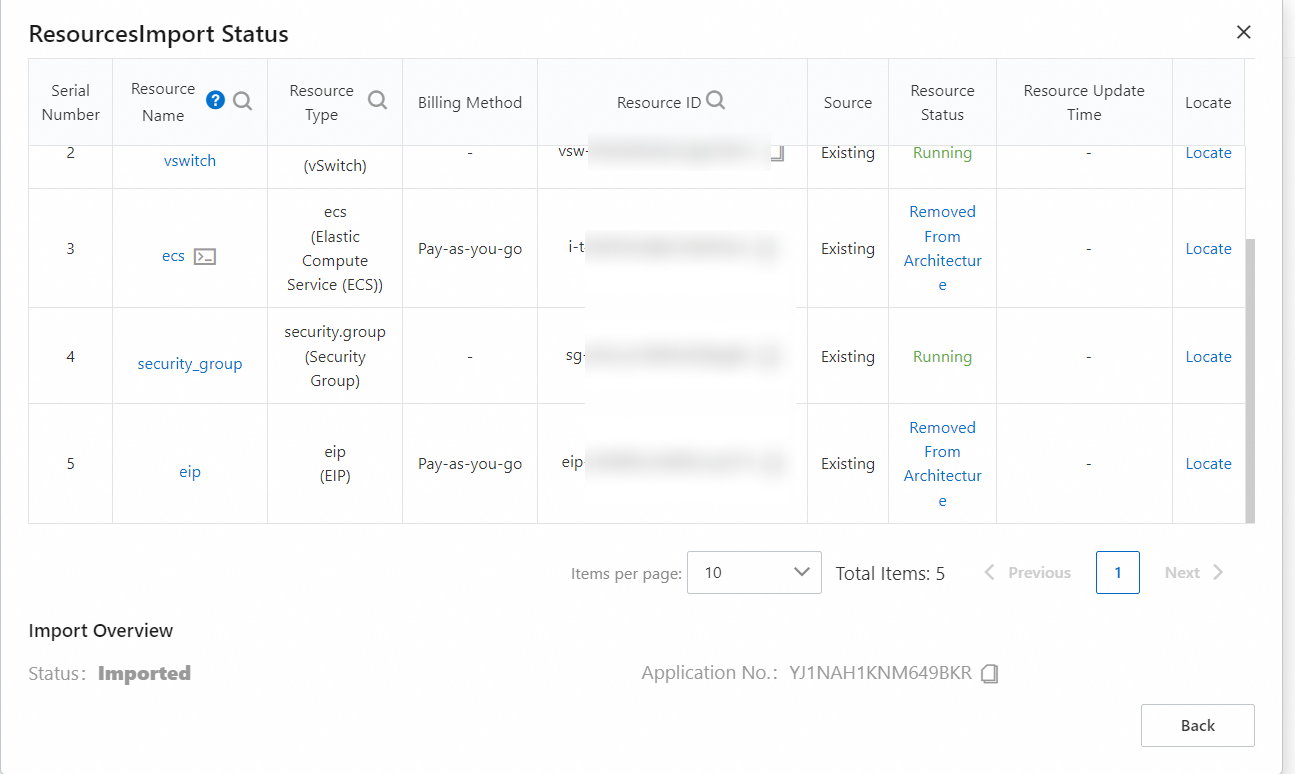Click Locate for the security_group row
Screen dimensions: 1295x774
[1208, 357]
